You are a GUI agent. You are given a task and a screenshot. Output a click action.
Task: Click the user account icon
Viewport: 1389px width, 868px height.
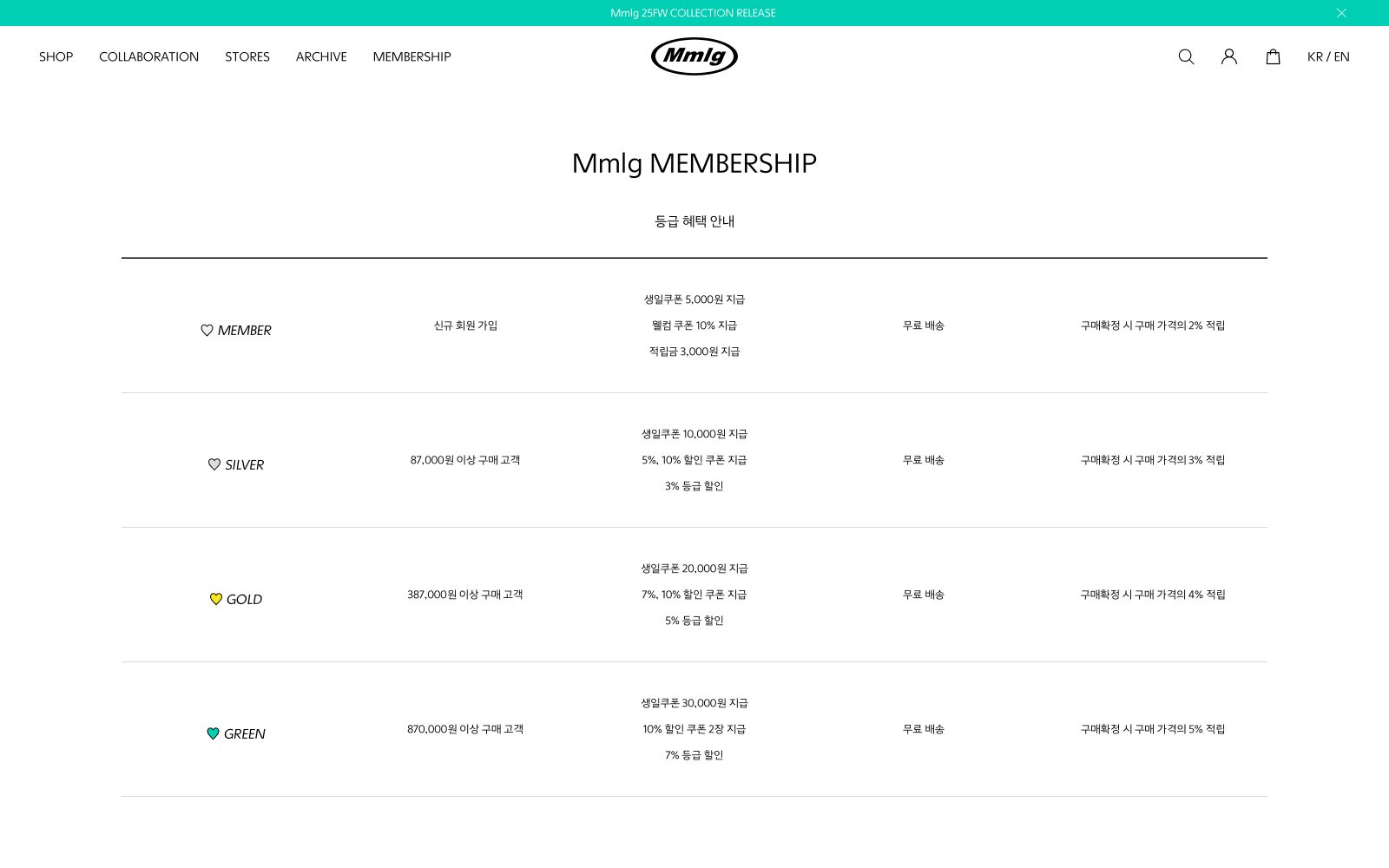pyautogui.click(x=1229, y=56)
